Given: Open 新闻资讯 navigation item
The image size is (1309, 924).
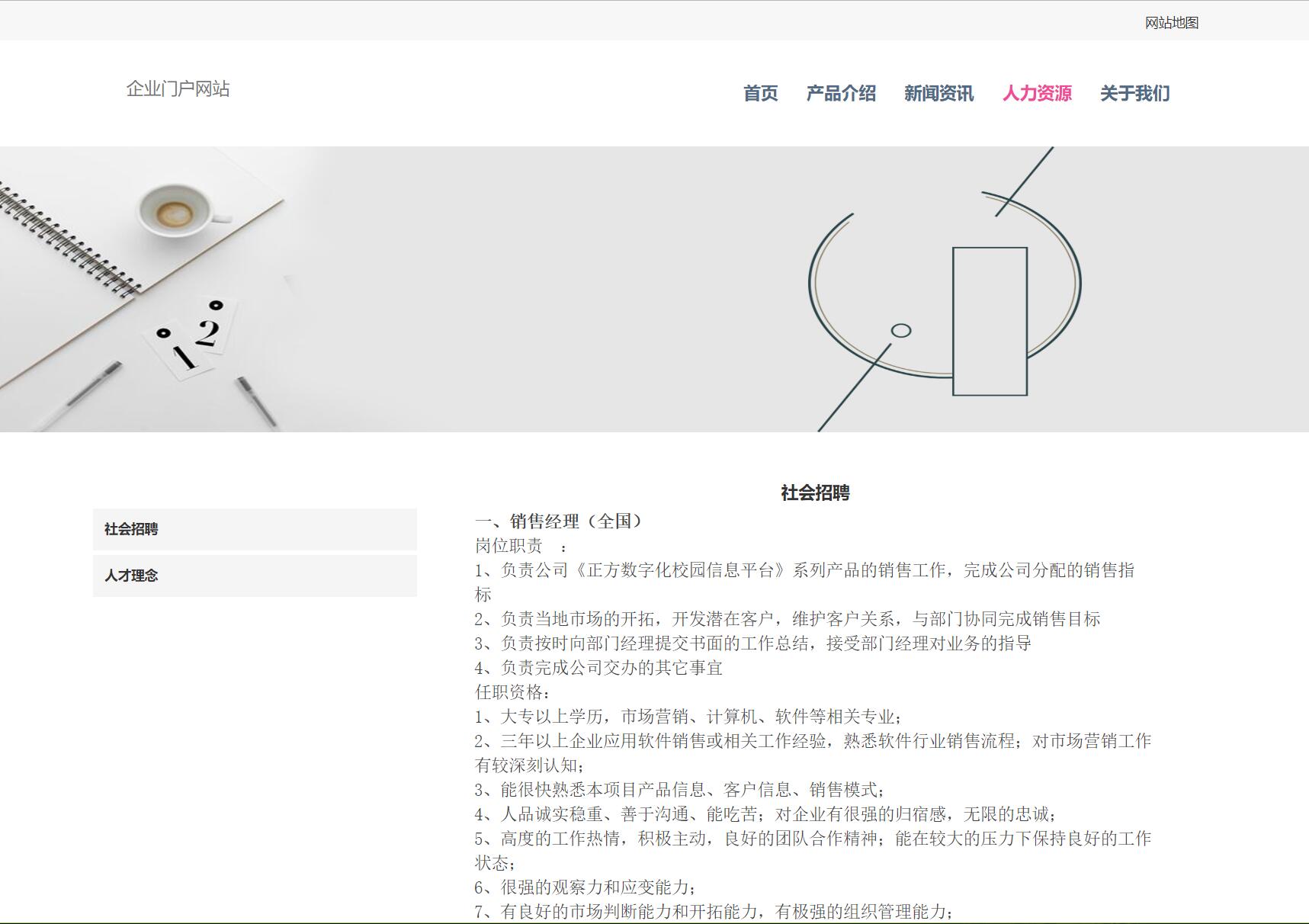Looking at the screenshot, I should [939, 93].
